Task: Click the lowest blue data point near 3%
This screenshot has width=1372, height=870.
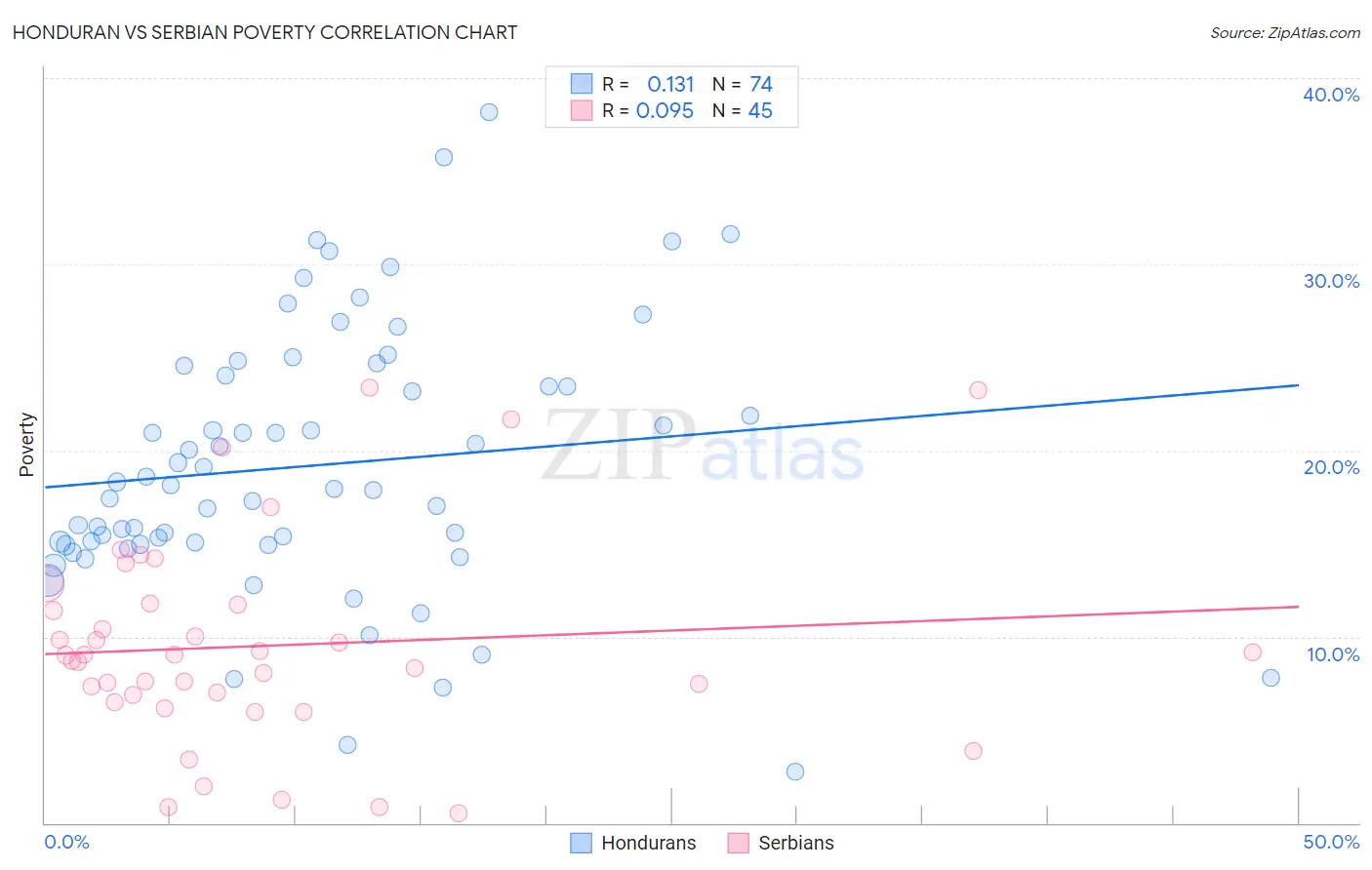Action: (x=795, y=771)
